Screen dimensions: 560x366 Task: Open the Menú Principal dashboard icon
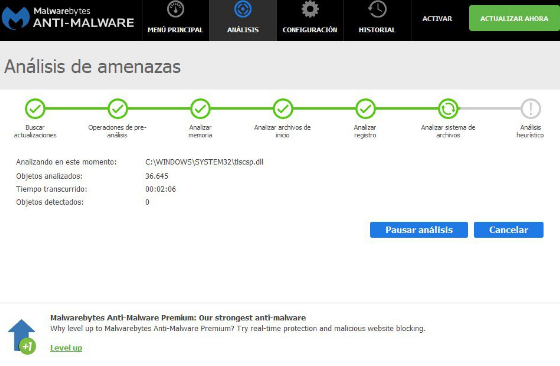click(x=175, y=9)
